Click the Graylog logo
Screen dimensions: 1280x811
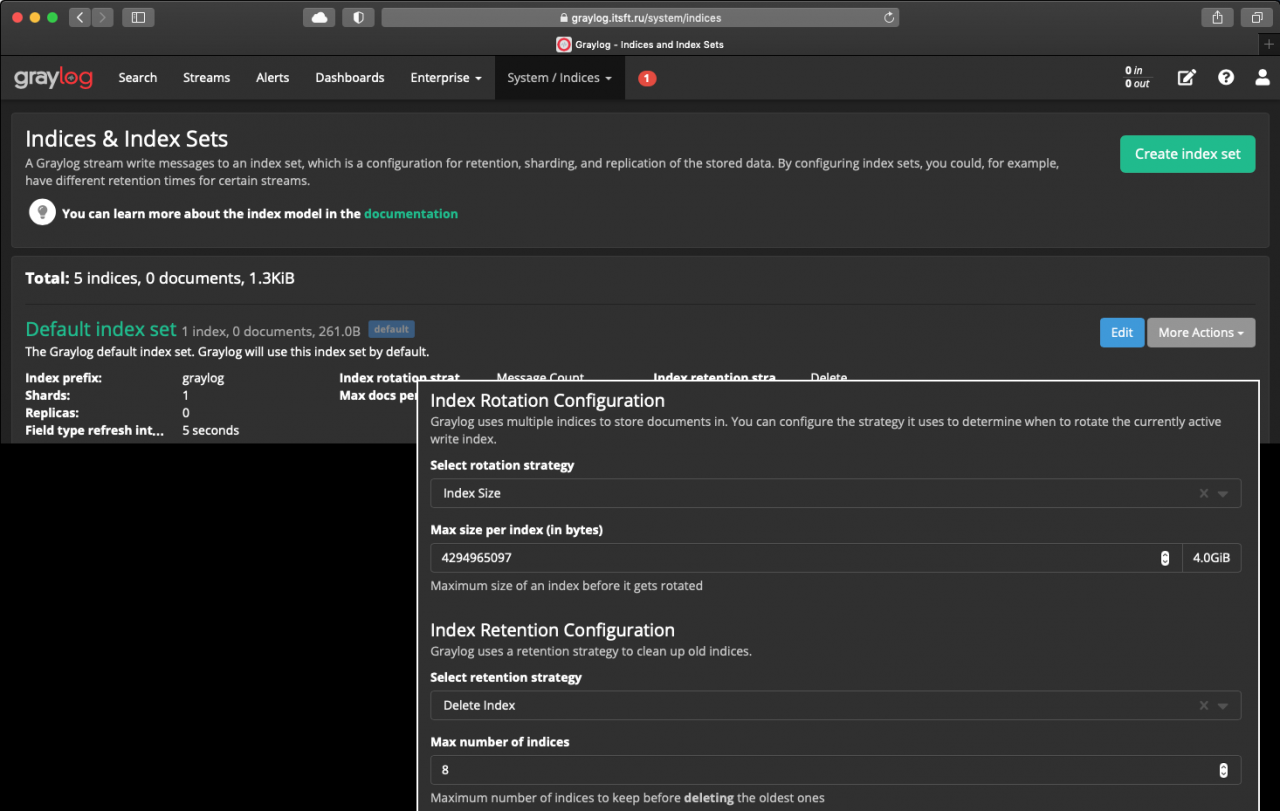(53, 78)
